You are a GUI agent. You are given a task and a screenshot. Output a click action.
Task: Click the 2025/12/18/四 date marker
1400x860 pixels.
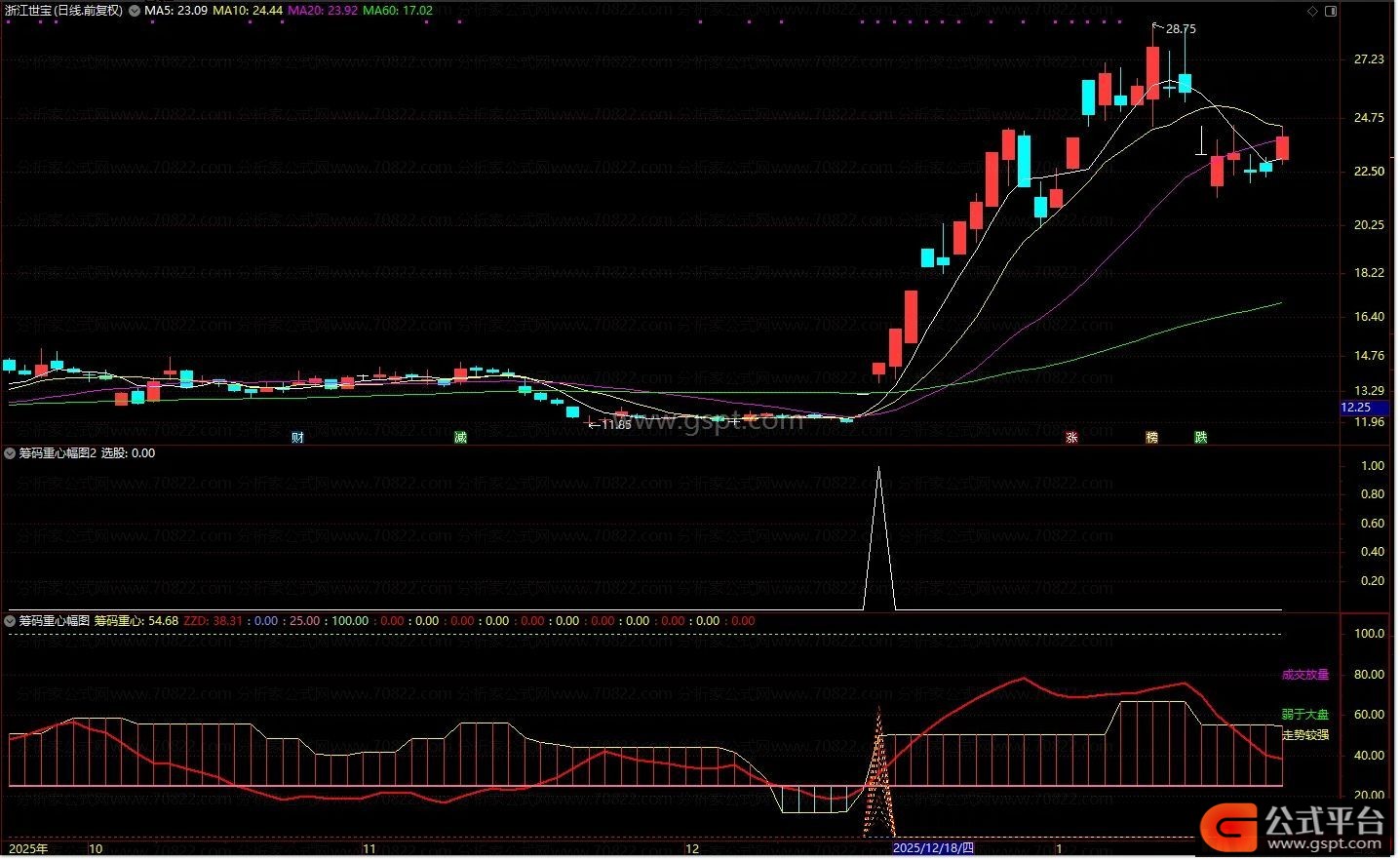point(933,849)
